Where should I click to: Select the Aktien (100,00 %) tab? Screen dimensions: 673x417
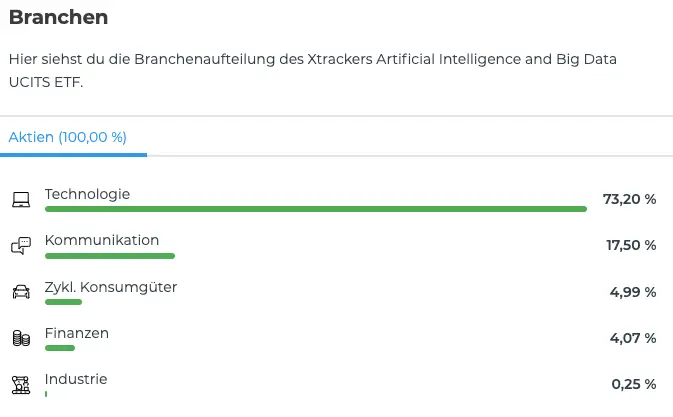68,137
